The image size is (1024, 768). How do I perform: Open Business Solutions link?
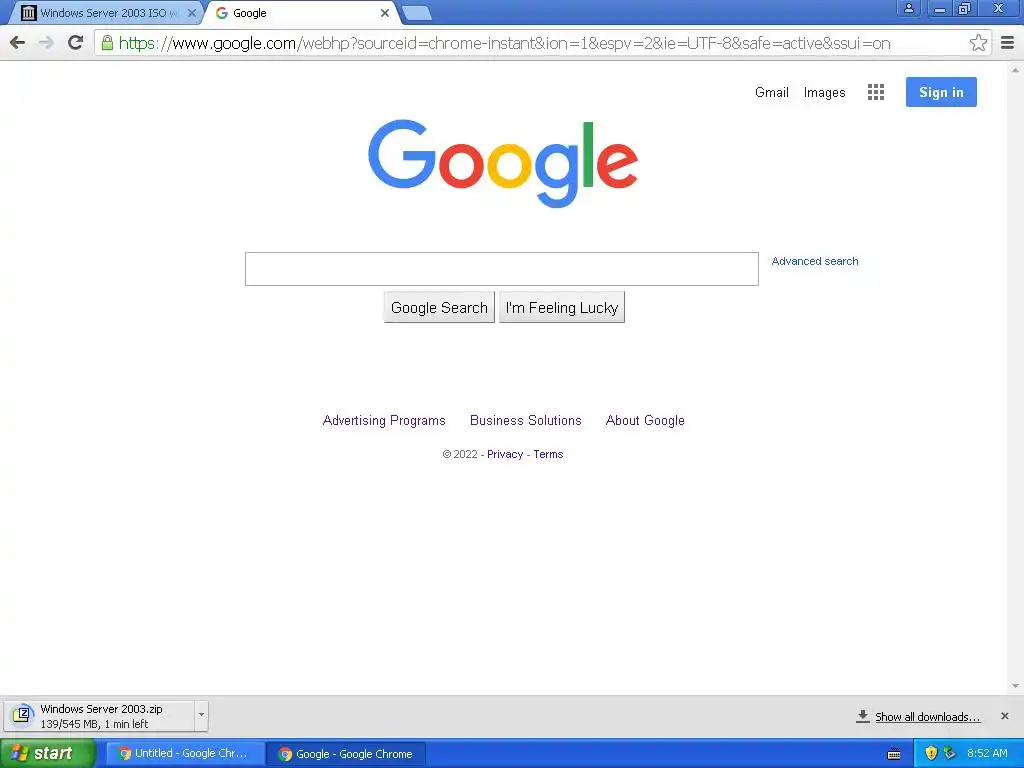526,421
